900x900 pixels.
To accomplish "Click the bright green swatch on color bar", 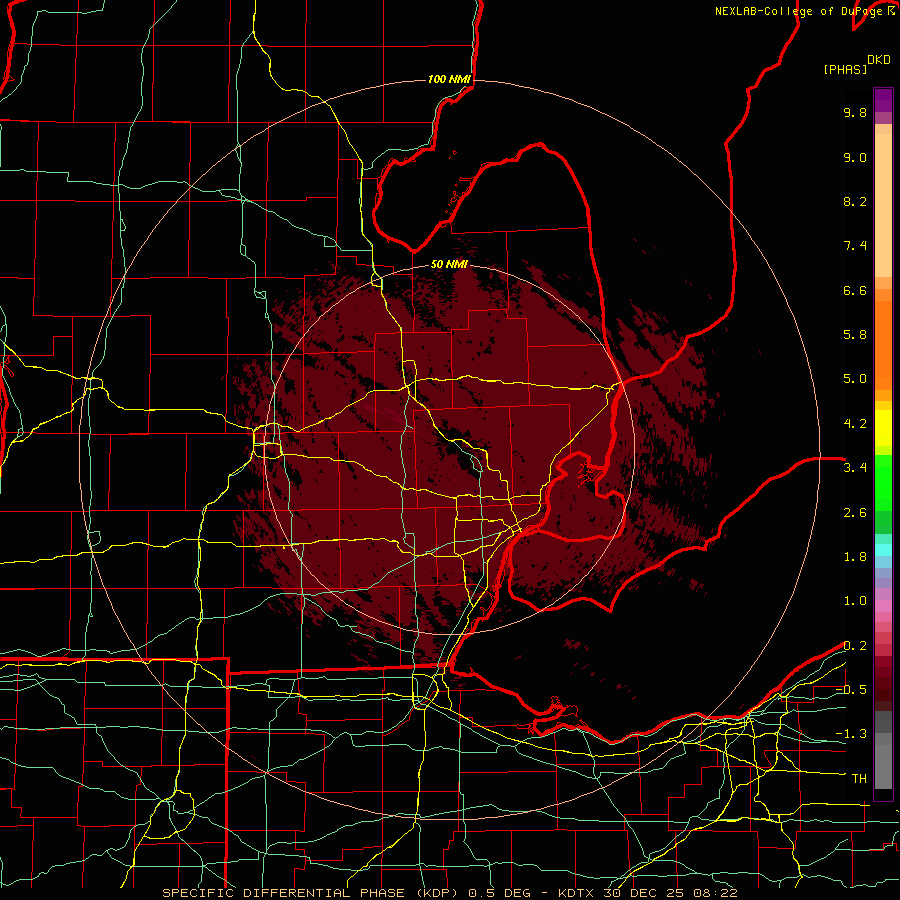I will [883, 484].
